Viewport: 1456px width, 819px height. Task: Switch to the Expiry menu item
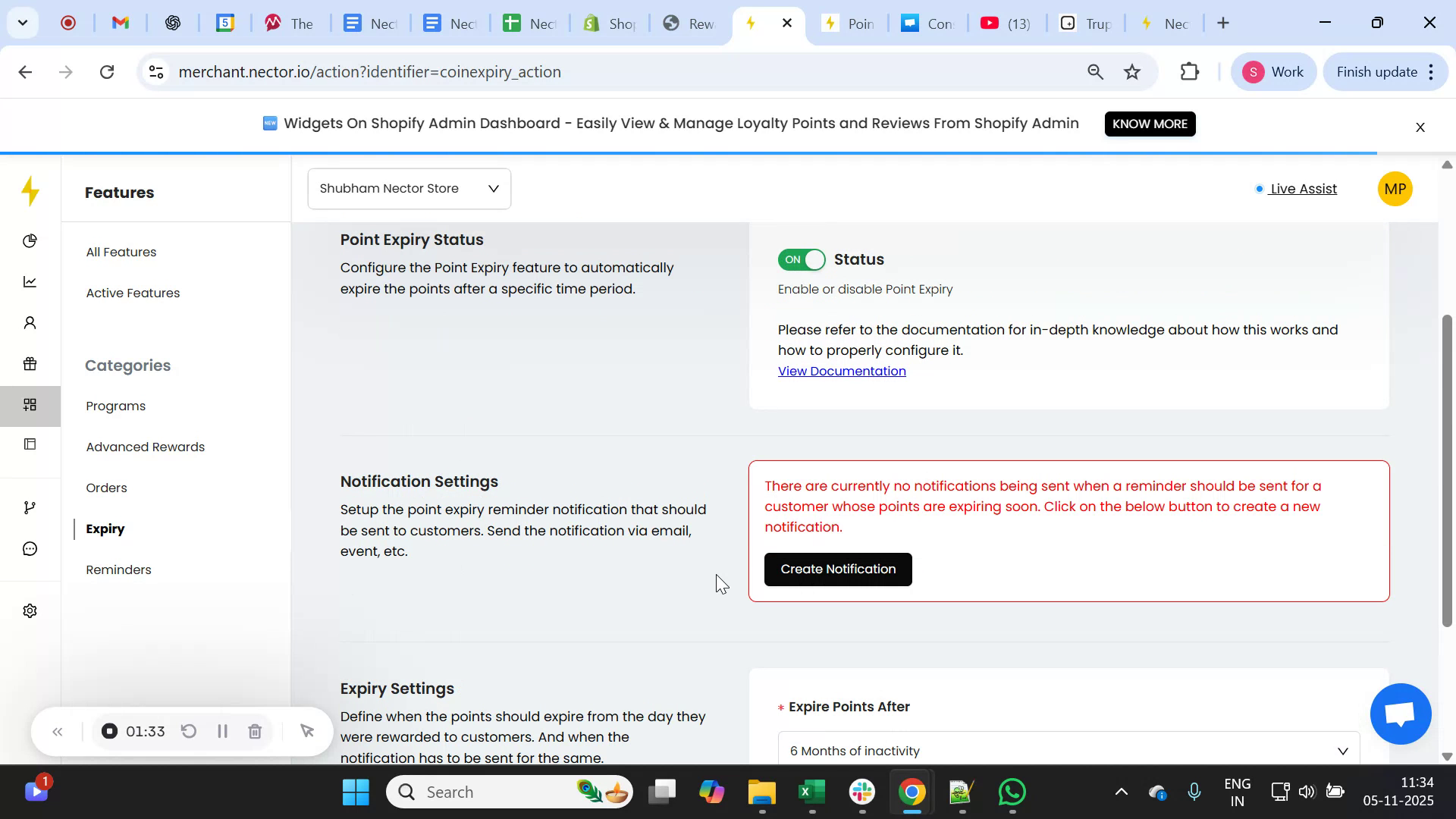click(x=105, y=529)
